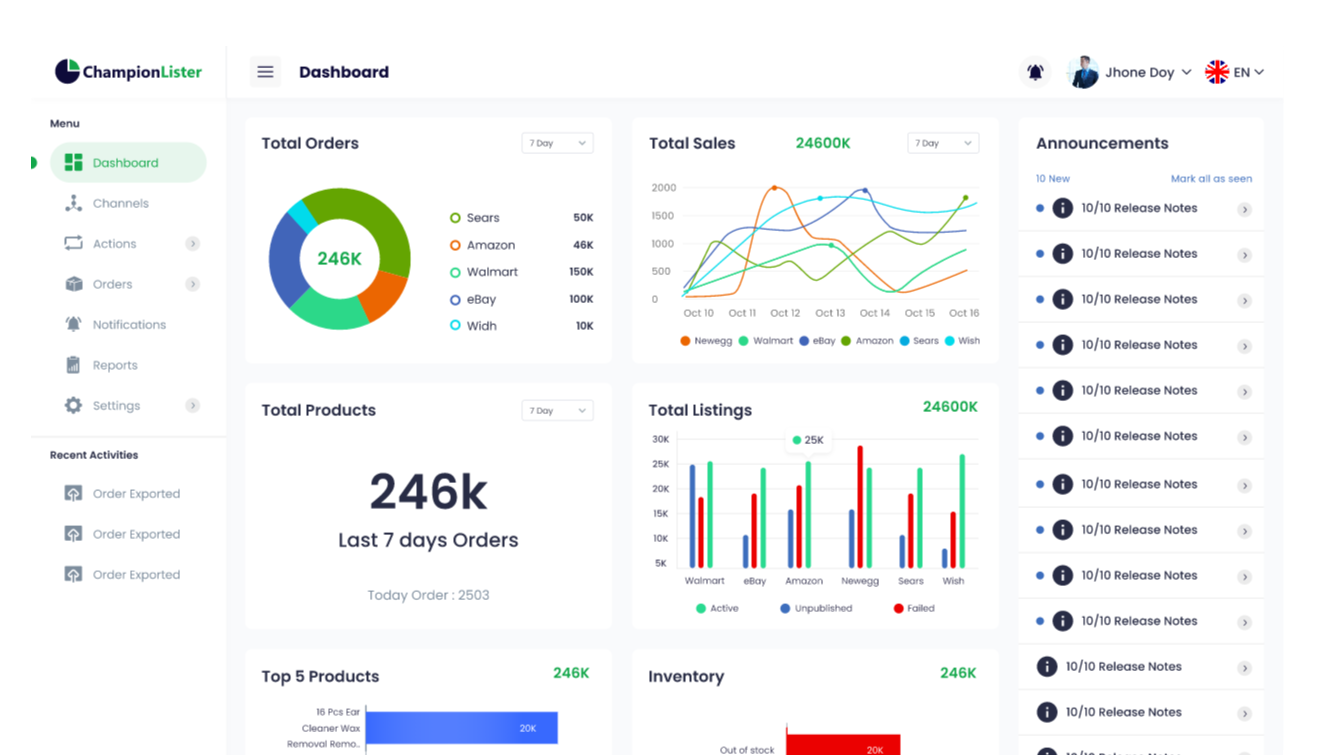The height and width of the screenshot is (755, 1329).
Task: Toggle the hamburger menu button
Action: [265, 72]
